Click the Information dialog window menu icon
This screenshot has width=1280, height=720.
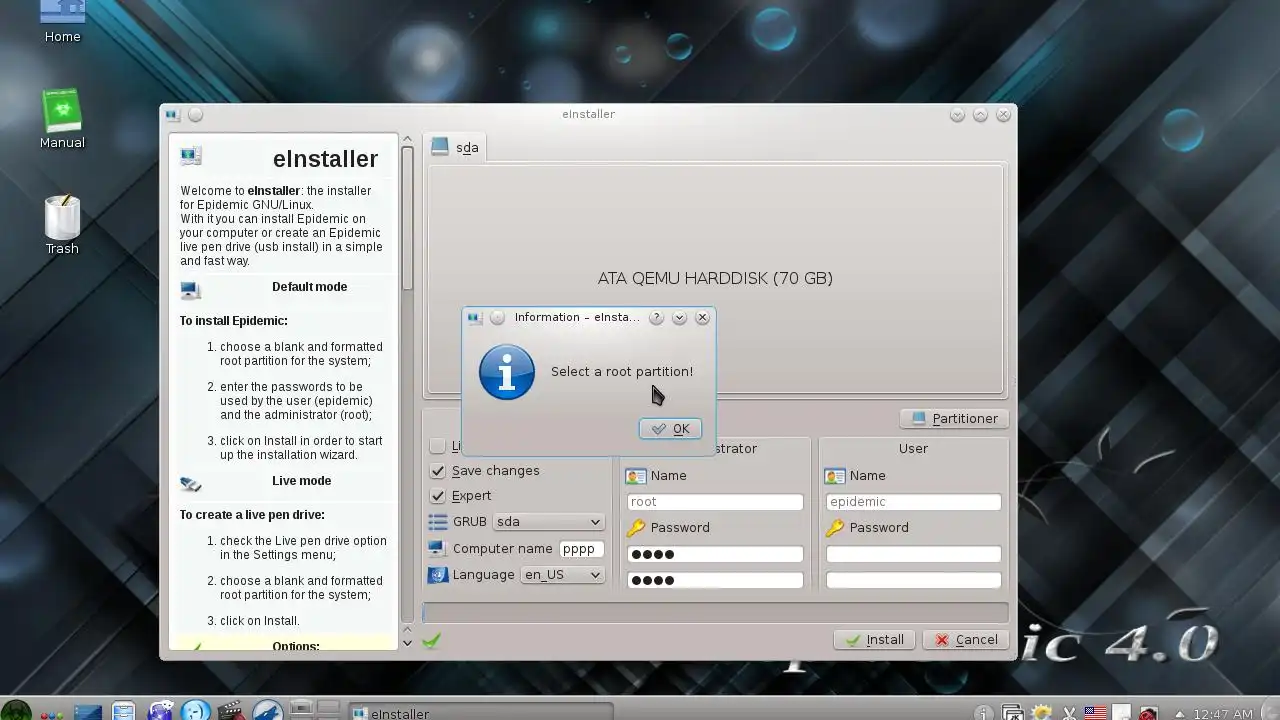click(x=475, y=318)
